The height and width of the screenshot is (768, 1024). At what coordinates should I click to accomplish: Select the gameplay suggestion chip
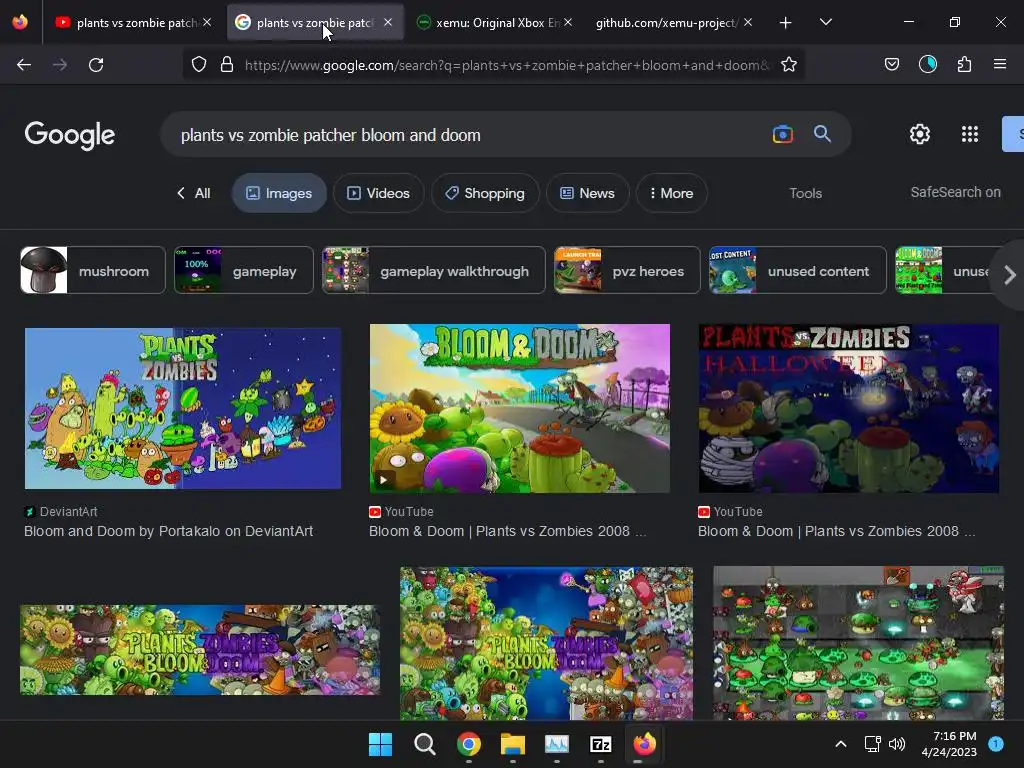tap(244, 270)
